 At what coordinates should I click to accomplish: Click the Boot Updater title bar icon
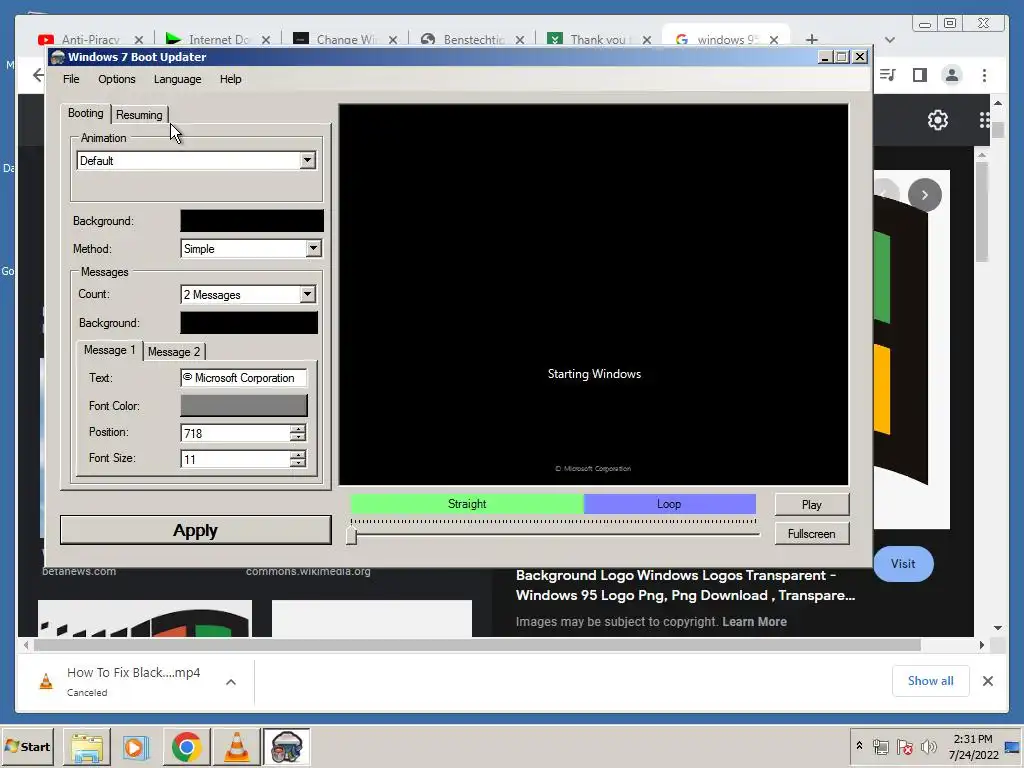pos(57,57)
